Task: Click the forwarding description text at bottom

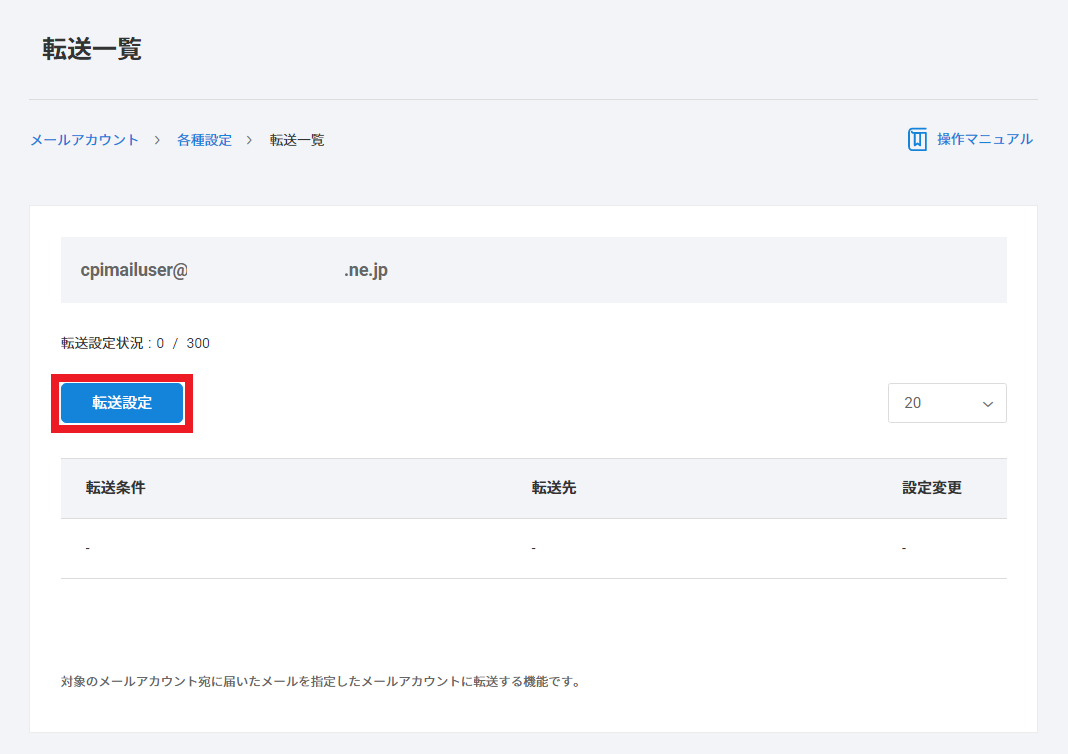Action: 320,682
